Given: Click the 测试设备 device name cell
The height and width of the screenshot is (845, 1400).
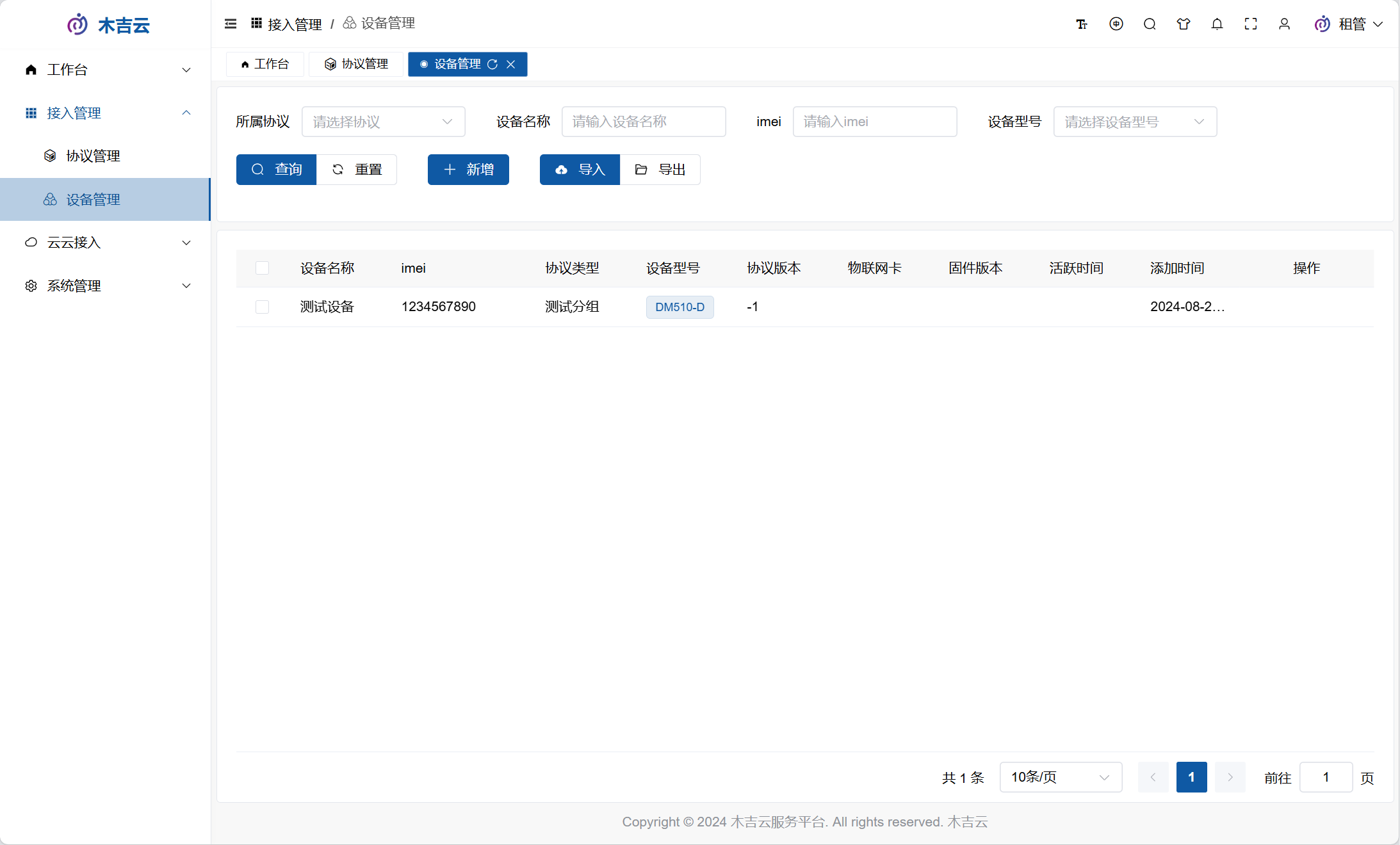Looking at the screenshot, I should [x=327, y=307].
